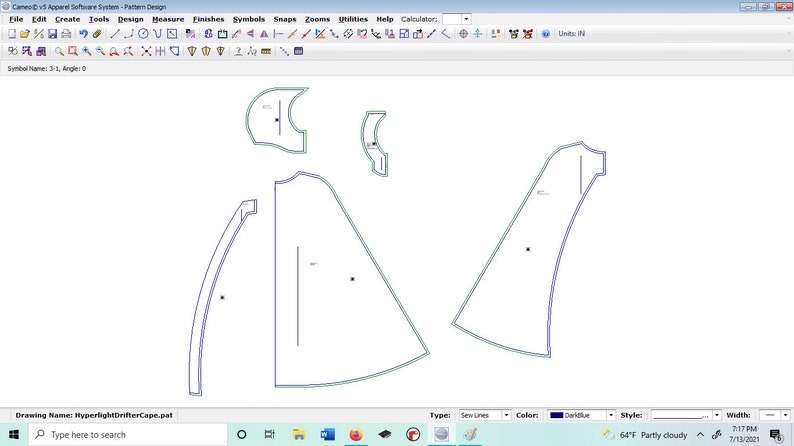Click the scissors percent icon in second toolbar
This screenshot has width=794, height=446.
pyautogui.click(x=13, y=51)
